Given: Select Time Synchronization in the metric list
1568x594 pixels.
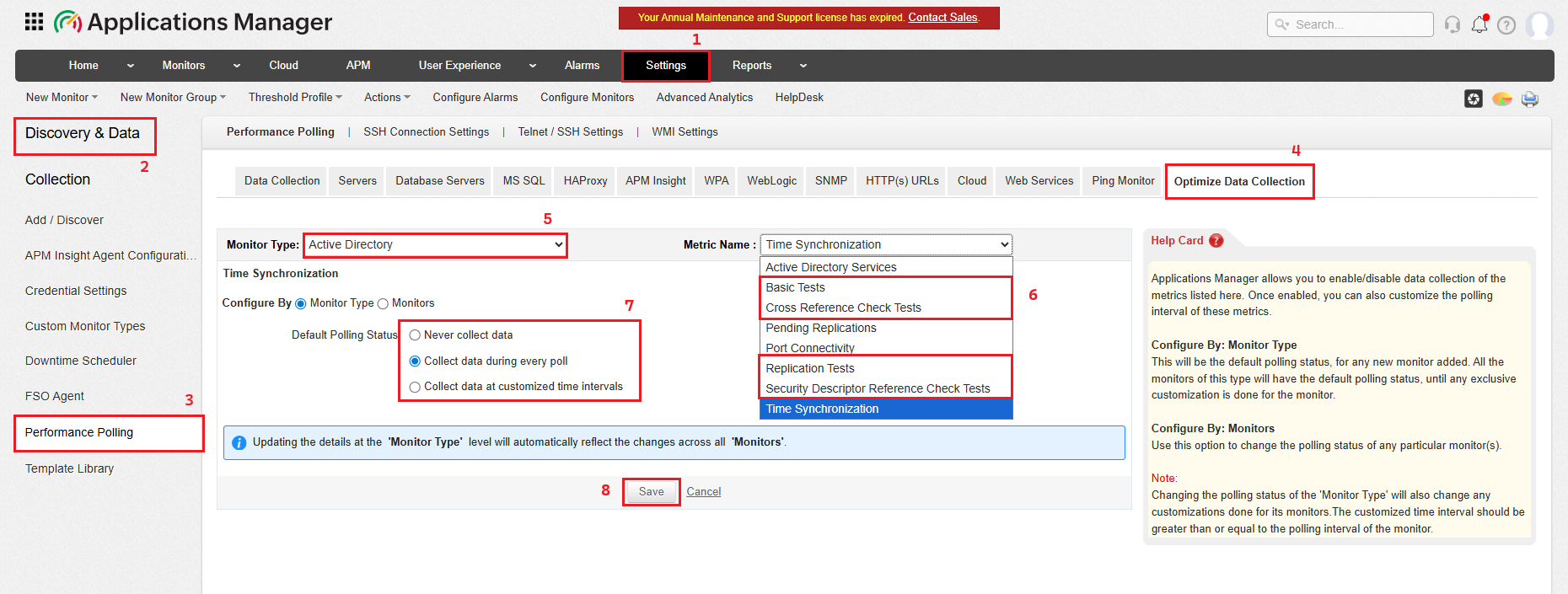Looking at the screenshot, I should click(886, 409).
